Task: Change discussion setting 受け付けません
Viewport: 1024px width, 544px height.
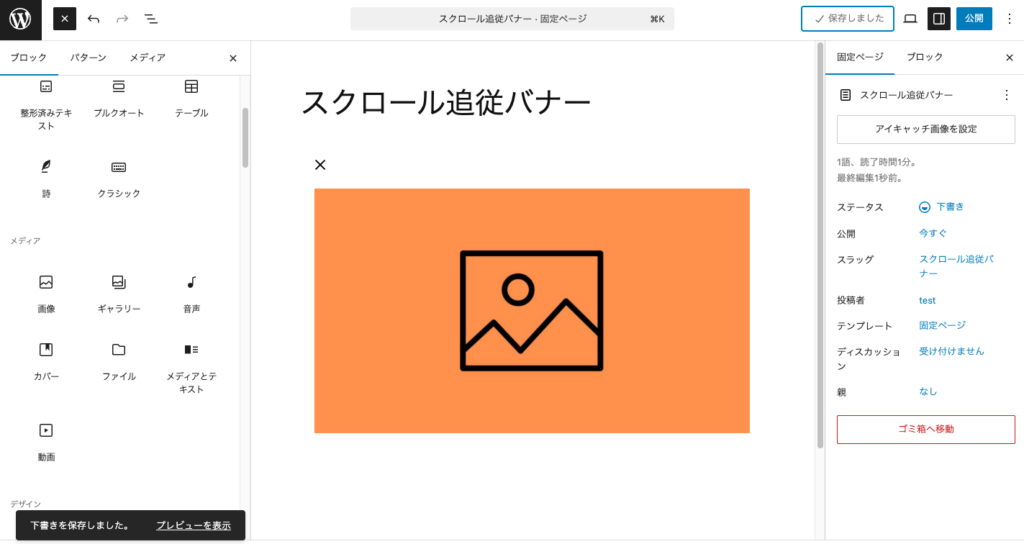Action: pos(951,351)
